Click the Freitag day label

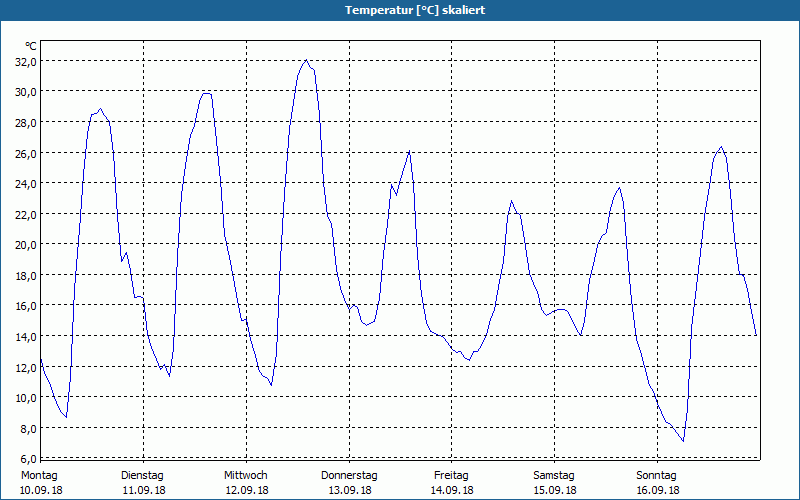[451, 476]
